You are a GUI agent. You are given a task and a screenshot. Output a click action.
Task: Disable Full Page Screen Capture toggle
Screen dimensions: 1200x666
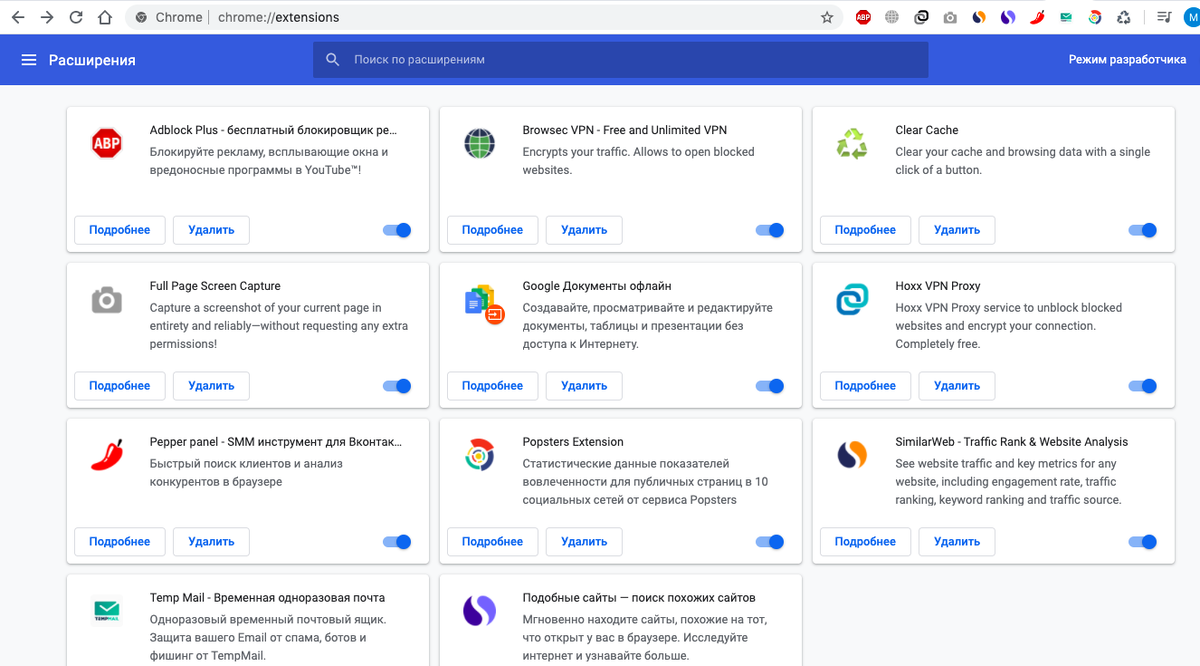pyautogui.click(x=397, y=386)
